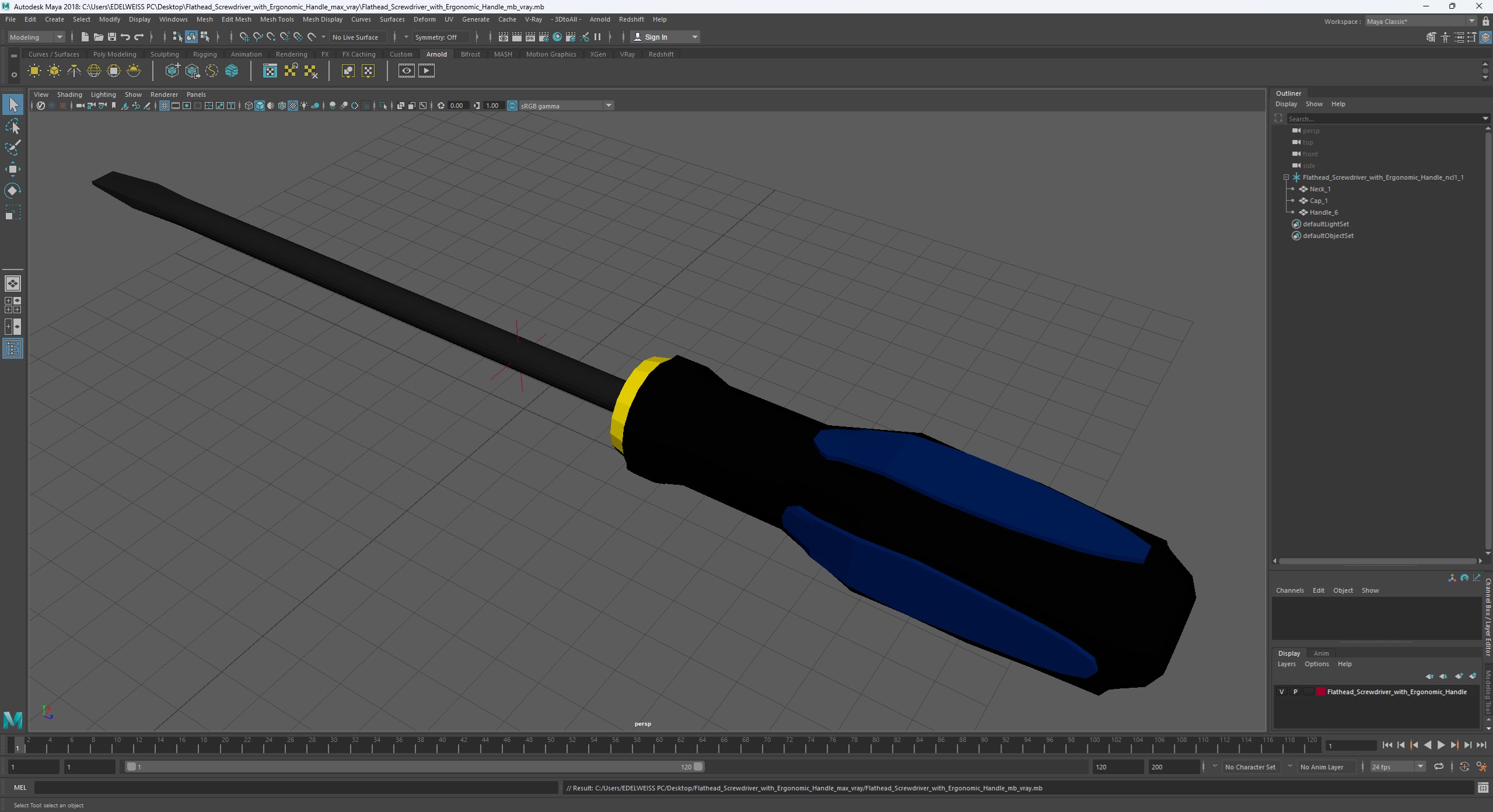
Task: Toggle smooth shade all in viewport
Action: click(260, 106)
